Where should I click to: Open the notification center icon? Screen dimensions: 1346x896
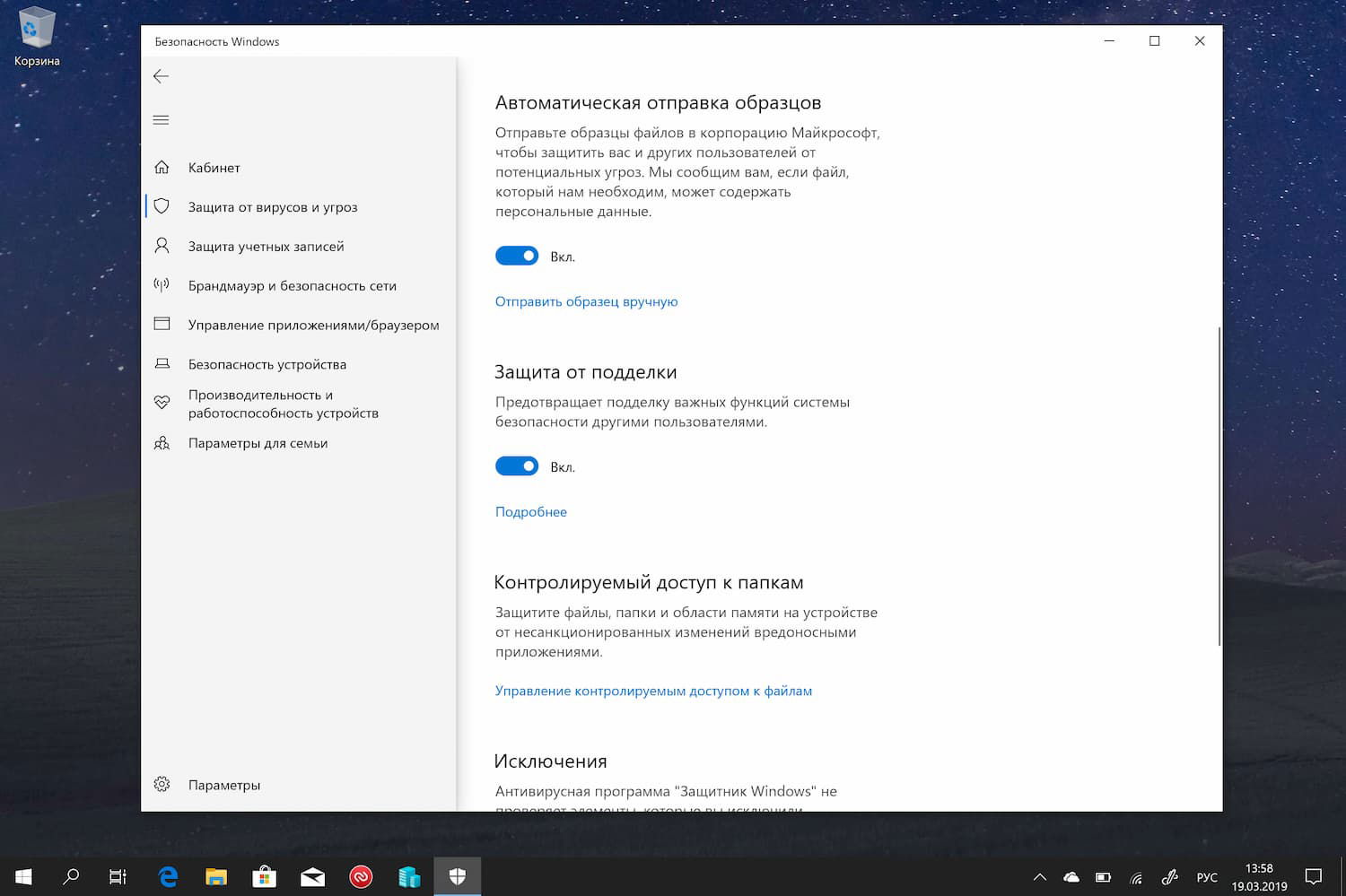coord(1313,876)
